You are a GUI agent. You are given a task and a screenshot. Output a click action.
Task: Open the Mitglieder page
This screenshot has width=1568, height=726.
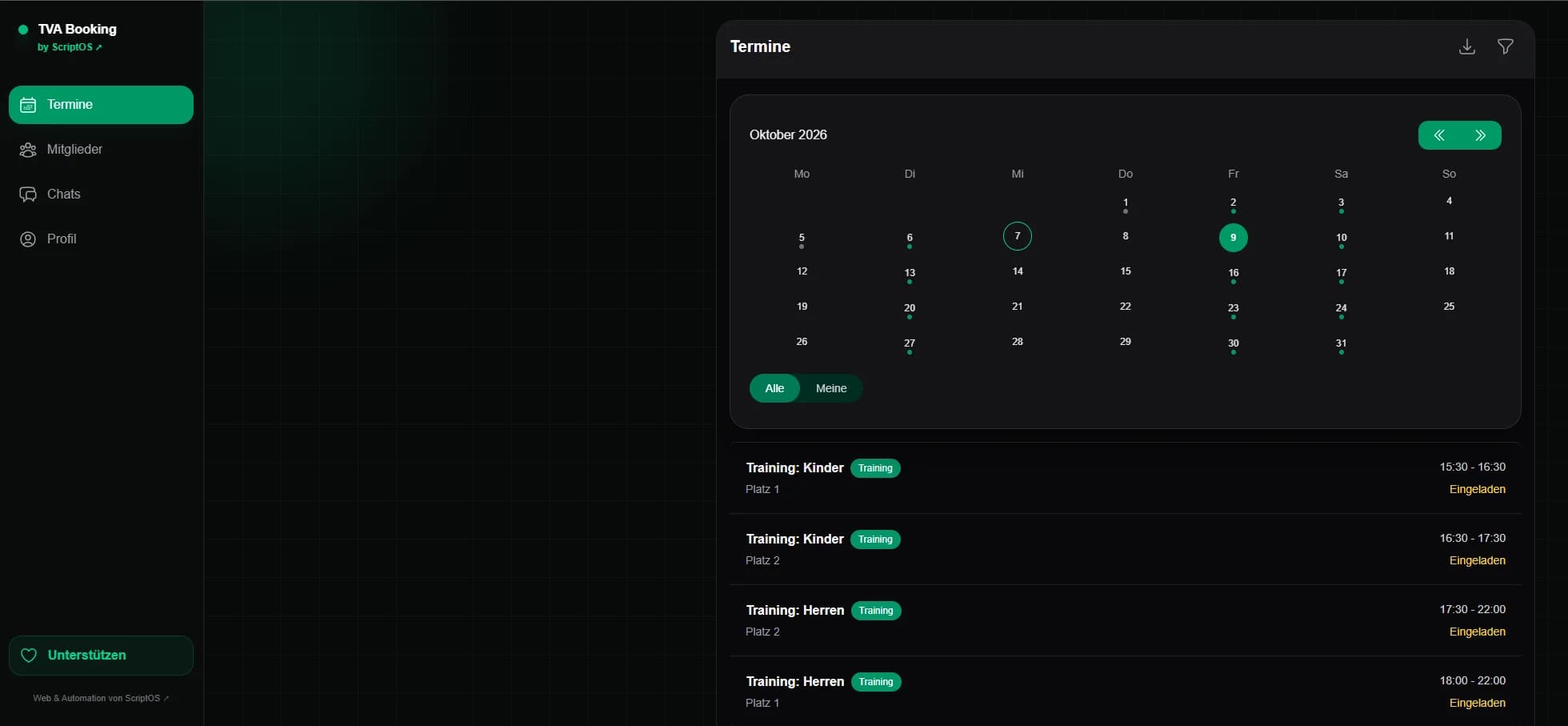click(101, 150)
